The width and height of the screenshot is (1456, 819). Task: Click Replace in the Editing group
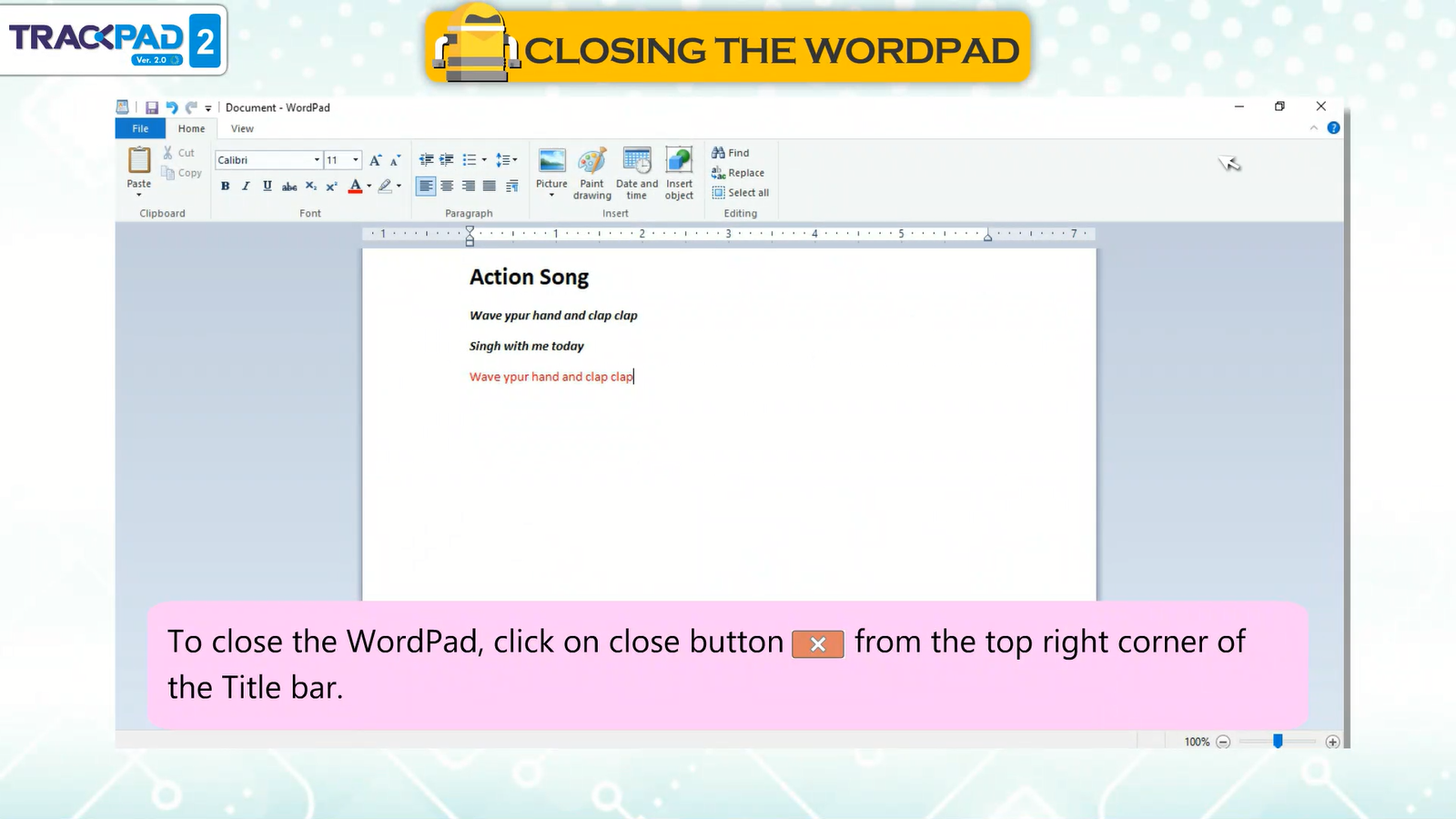pyautogui.click(x=738, y=173)
